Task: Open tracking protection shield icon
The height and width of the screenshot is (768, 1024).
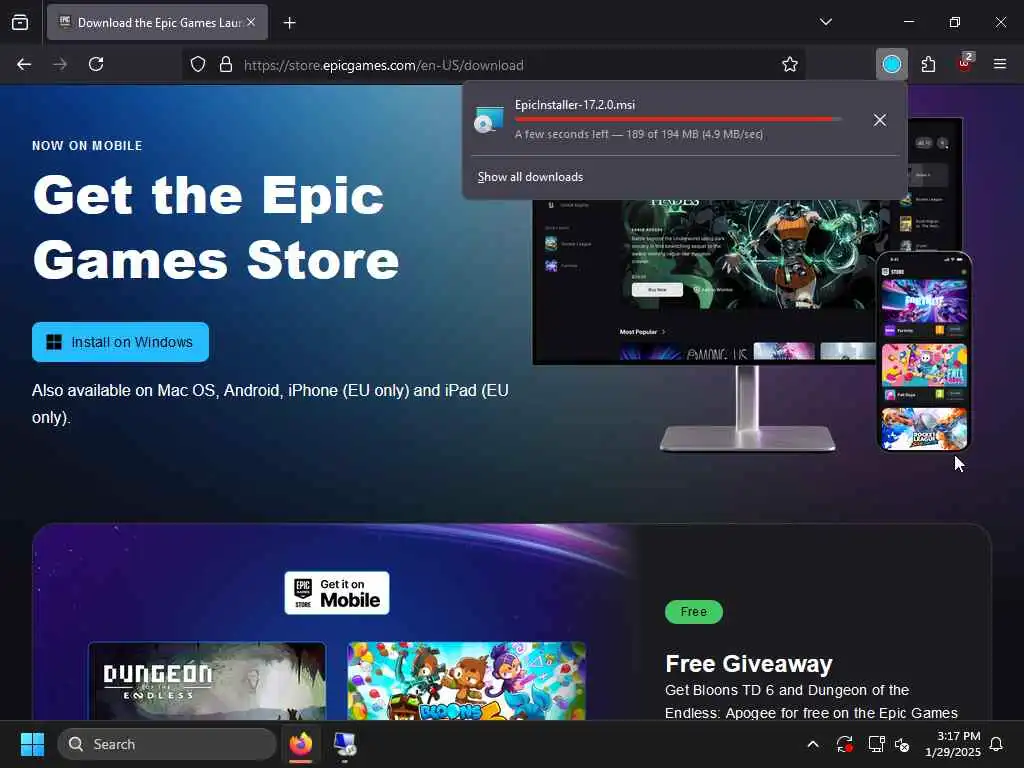Action: pos(198,65)
